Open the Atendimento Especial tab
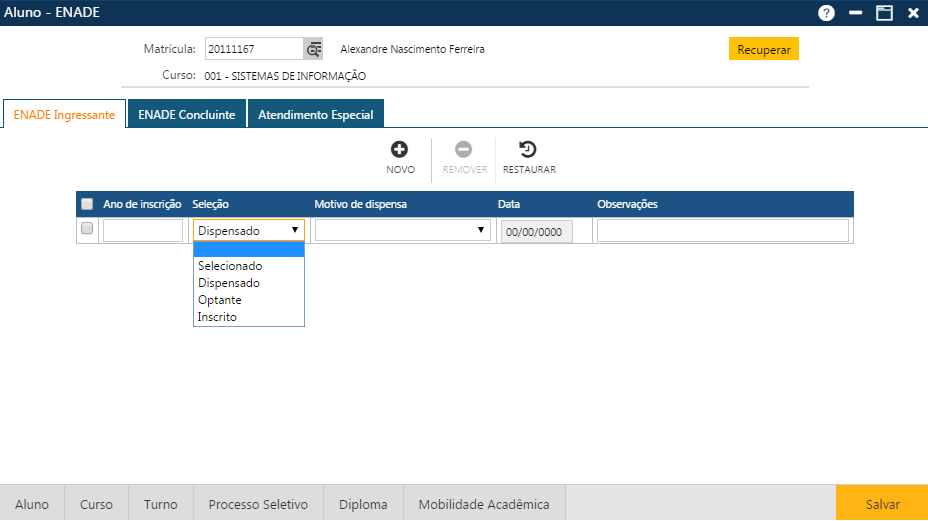This screenshot has height=521, width=928. click(x=315, y=115)
